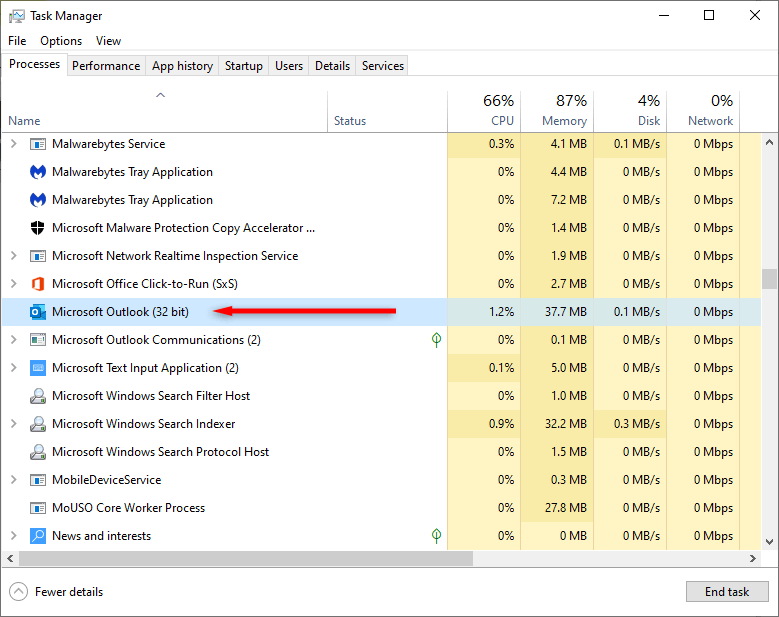Open the Options menu

[x=61, y=41]
